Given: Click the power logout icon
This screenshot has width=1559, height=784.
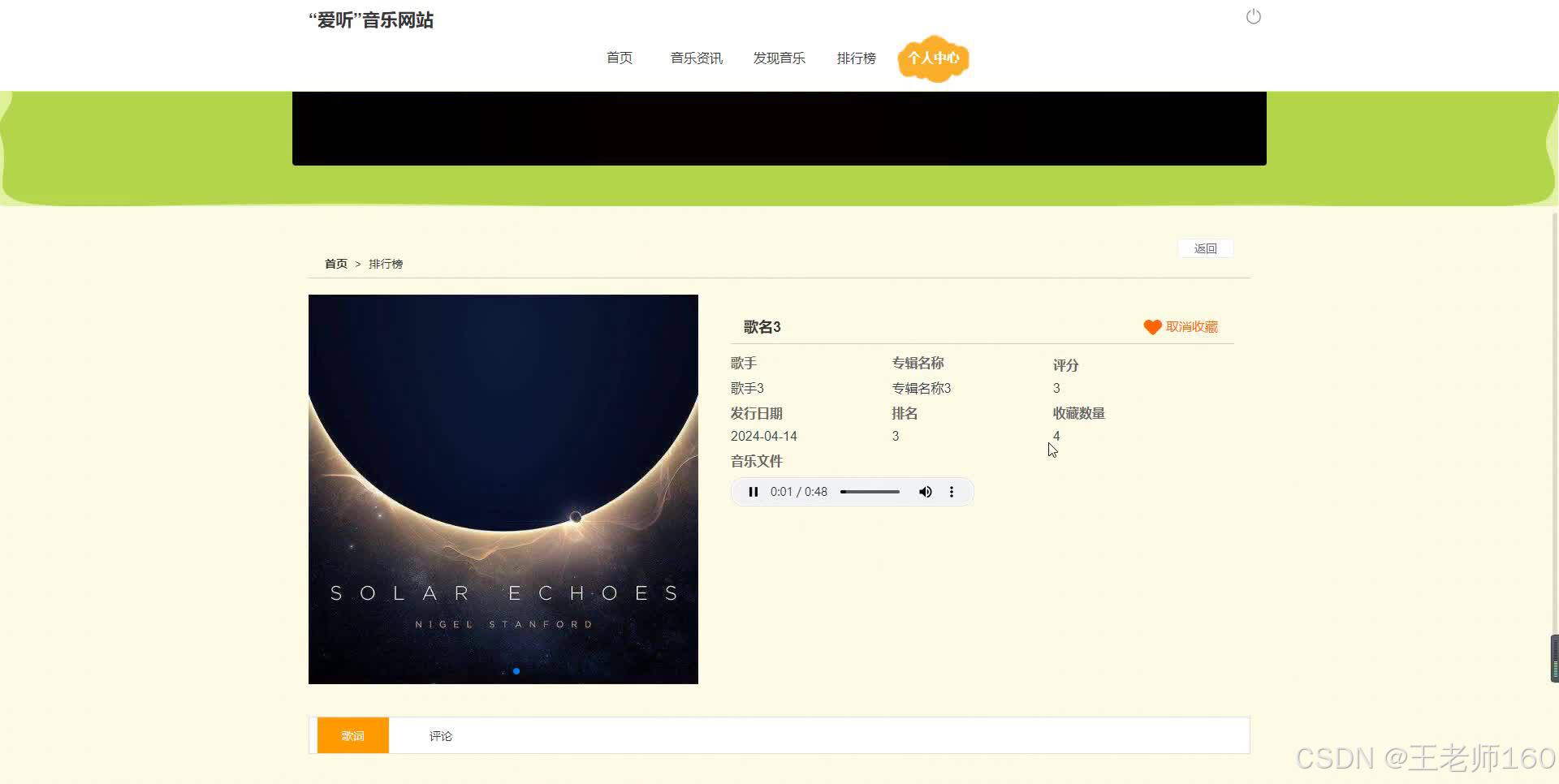Looking at the screenshot, I should [x=1253, y=17].
